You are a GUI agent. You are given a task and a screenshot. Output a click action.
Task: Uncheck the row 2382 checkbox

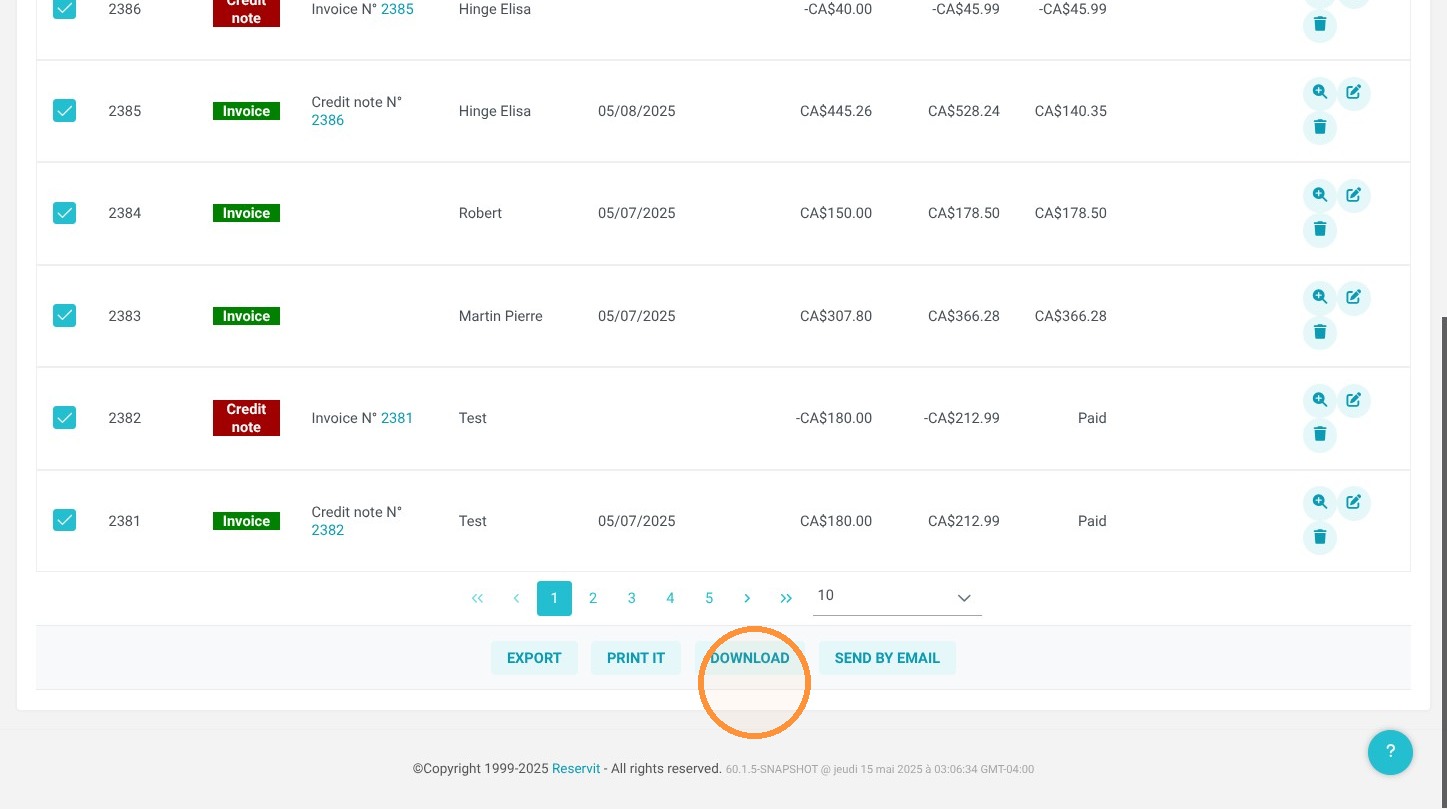[64, 418]
